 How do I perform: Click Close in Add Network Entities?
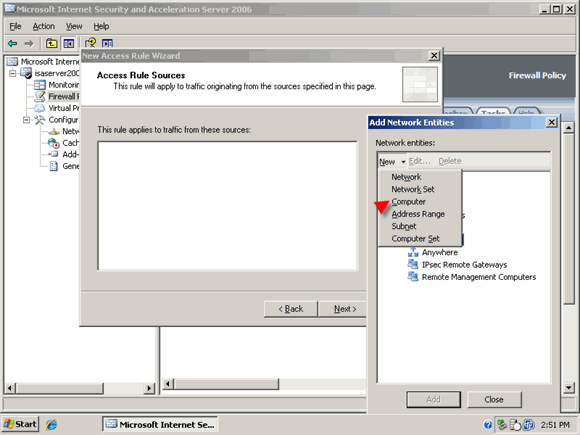[x=494, y=399]
